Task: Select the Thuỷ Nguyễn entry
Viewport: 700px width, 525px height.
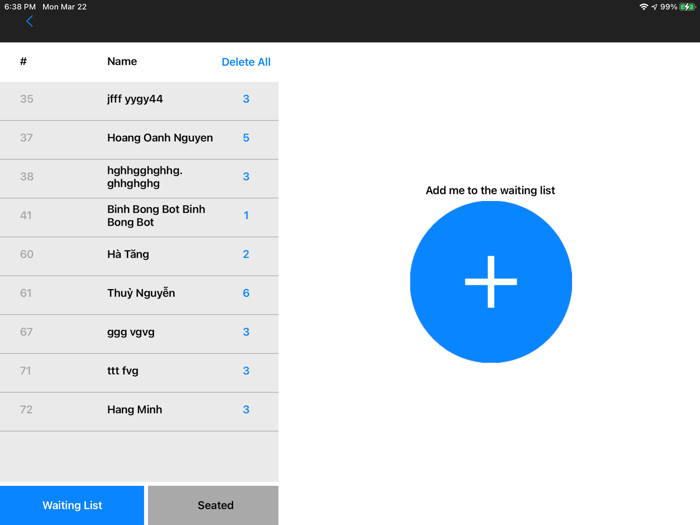Action: 139,293
